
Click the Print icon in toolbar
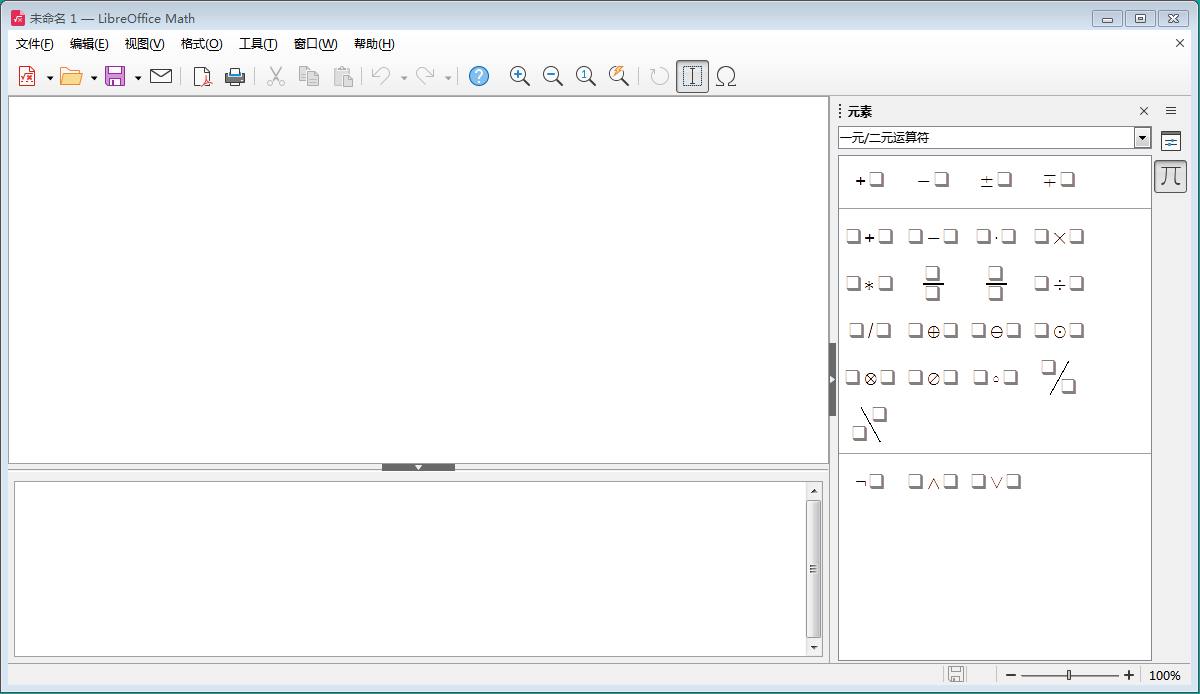click(235, 77)
